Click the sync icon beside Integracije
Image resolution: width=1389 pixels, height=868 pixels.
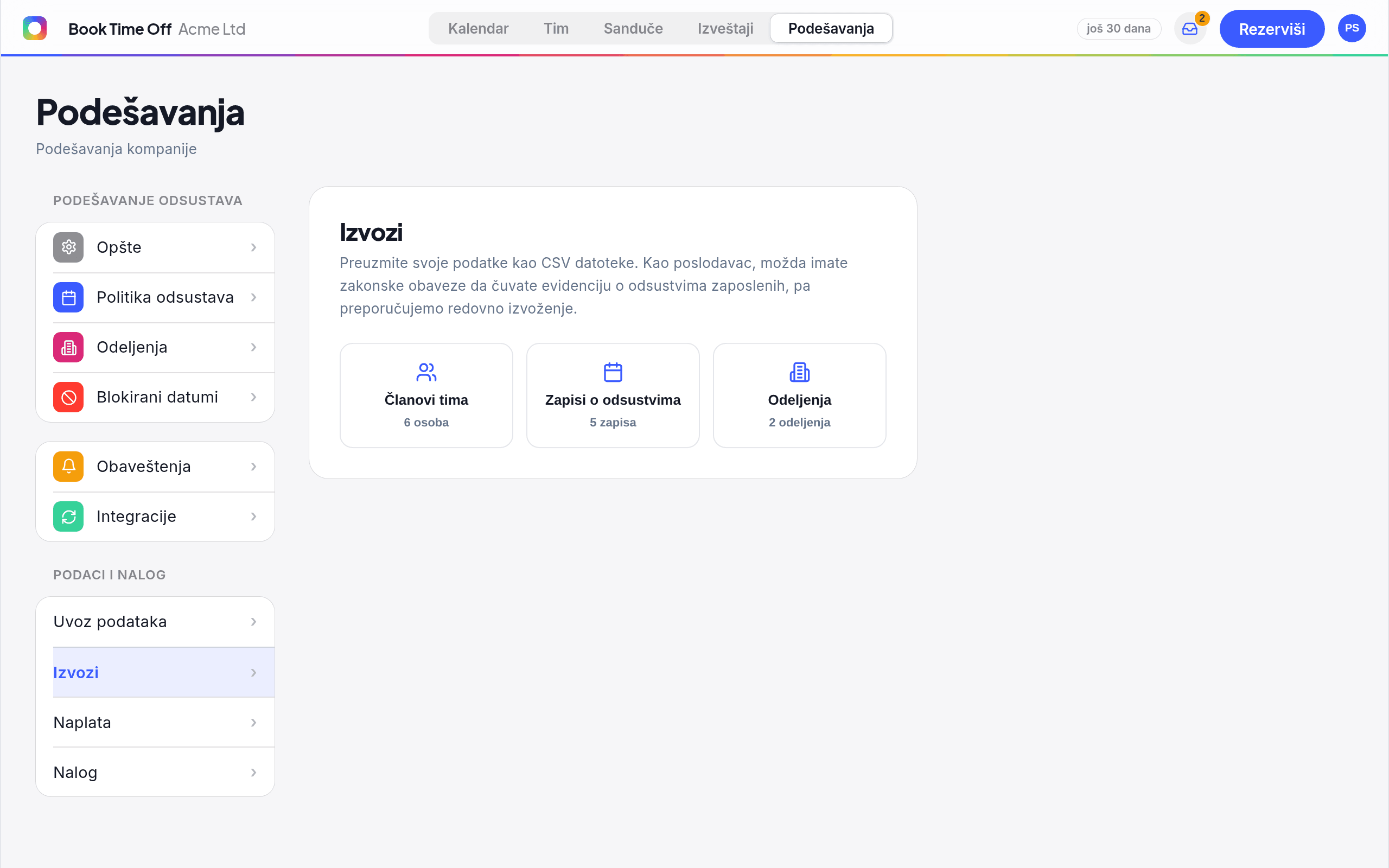pyautogui.click(x=68, y=516)
